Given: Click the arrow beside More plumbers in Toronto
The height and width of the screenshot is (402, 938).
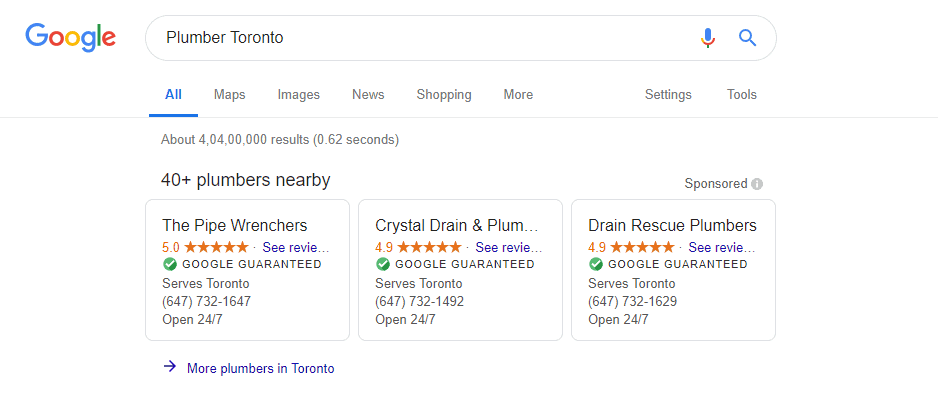Looking at the screenshot, I should 170,367.
